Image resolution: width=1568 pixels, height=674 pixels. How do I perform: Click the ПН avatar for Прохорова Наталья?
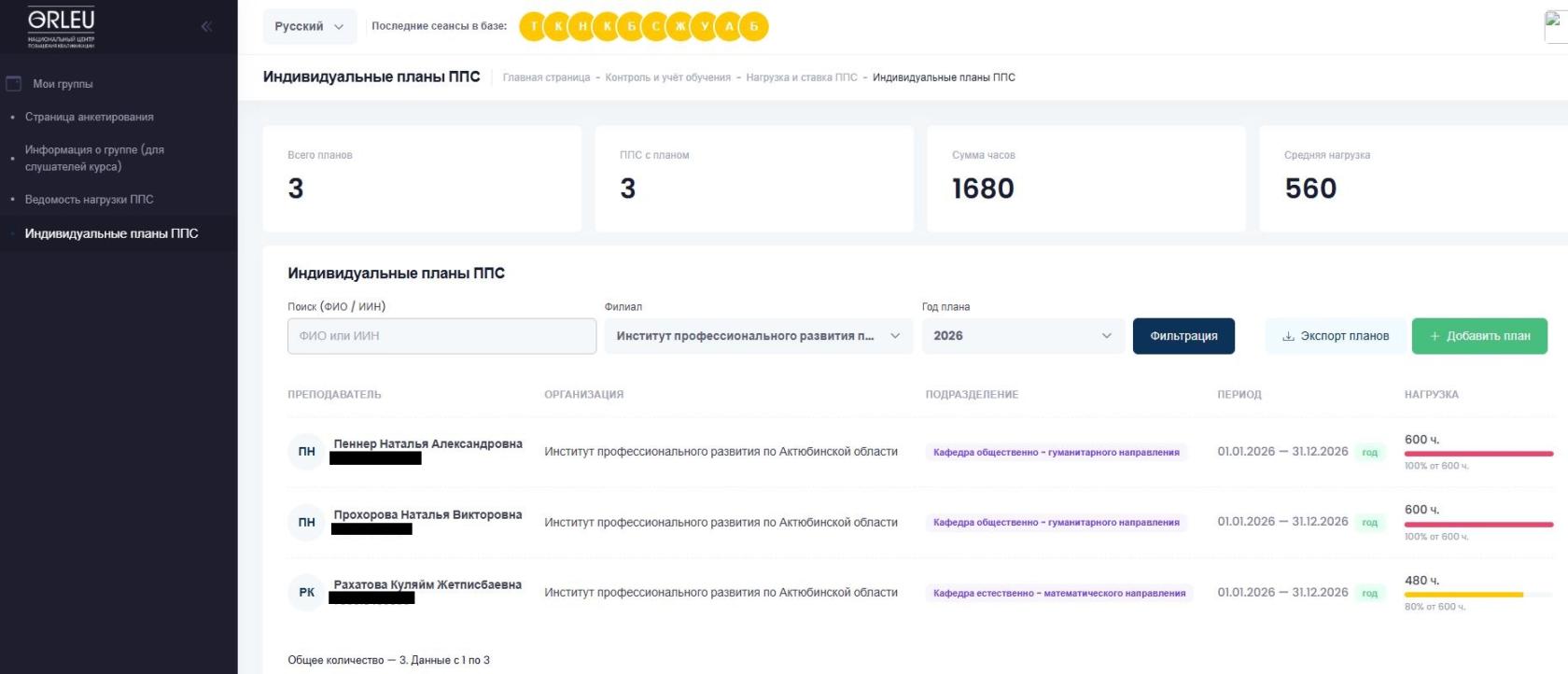pos(306,523)
